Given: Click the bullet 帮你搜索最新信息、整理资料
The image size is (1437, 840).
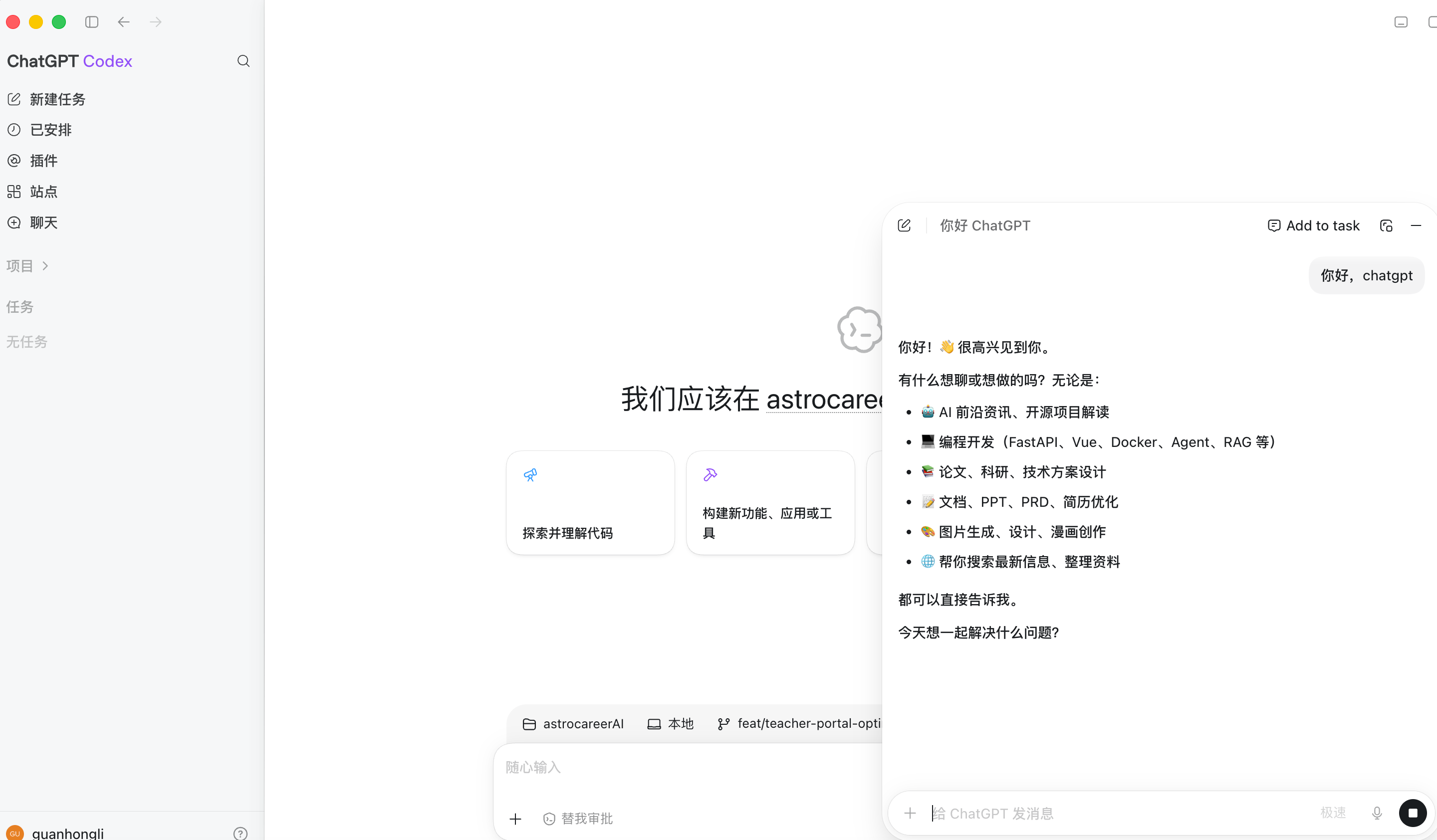Looking at the screenshot, I should pos(1020,562).
